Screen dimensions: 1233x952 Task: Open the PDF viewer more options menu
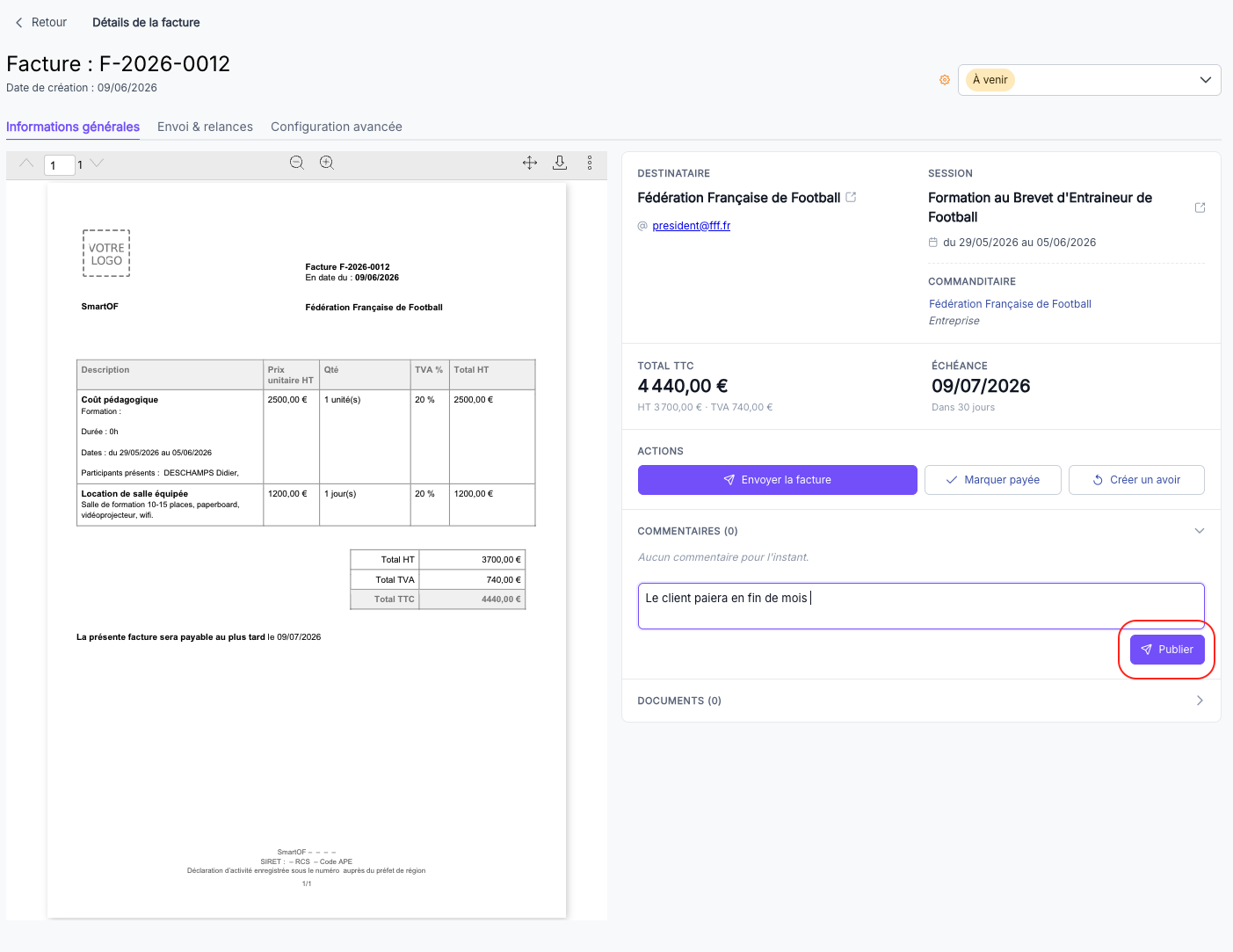pyautogui.click(x=590, y=163)
